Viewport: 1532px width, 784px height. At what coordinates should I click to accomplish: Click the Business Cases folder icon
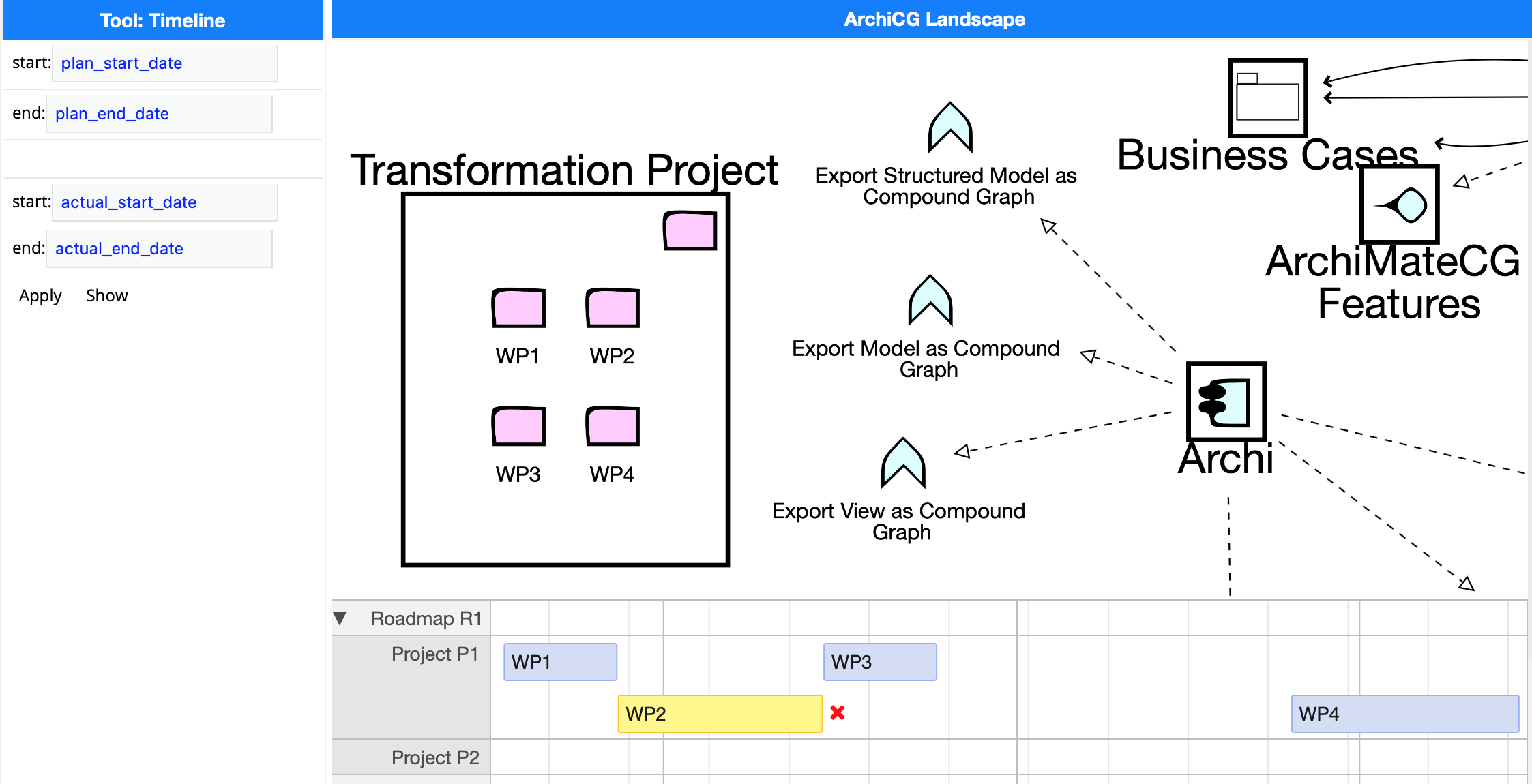(1268, 97)
